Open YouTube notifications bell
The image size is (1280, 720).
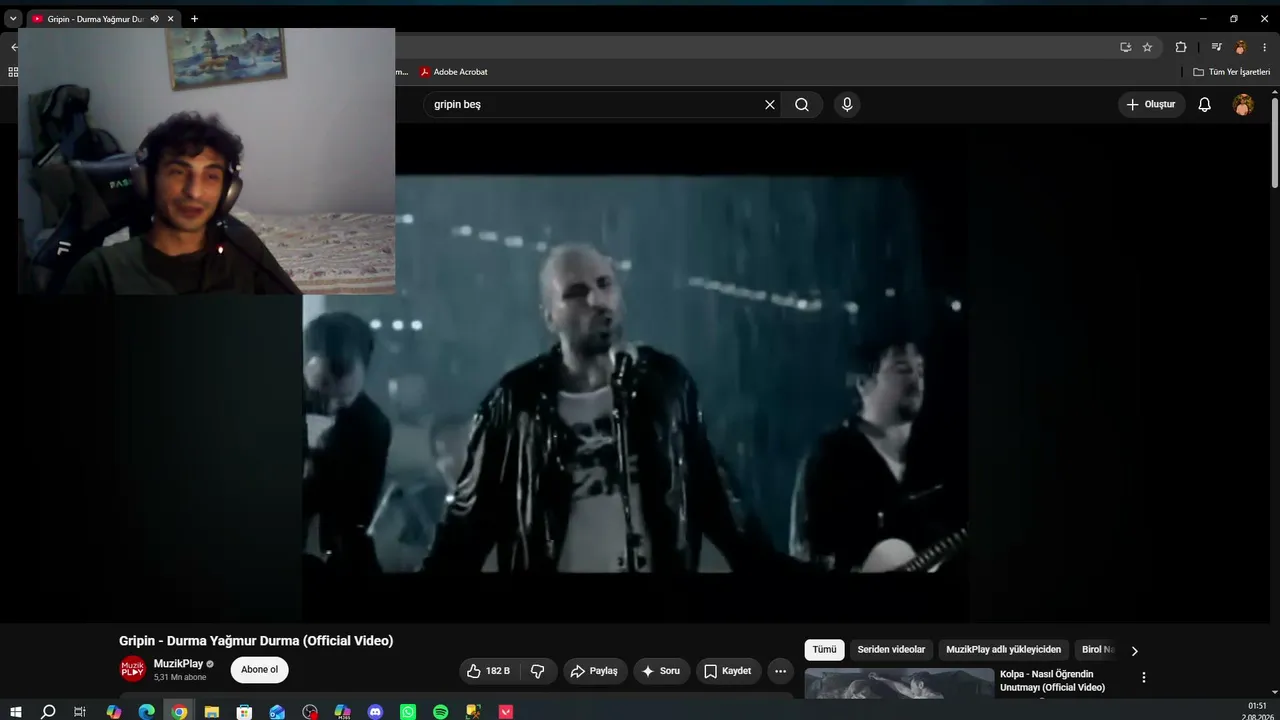(1205, 104)
